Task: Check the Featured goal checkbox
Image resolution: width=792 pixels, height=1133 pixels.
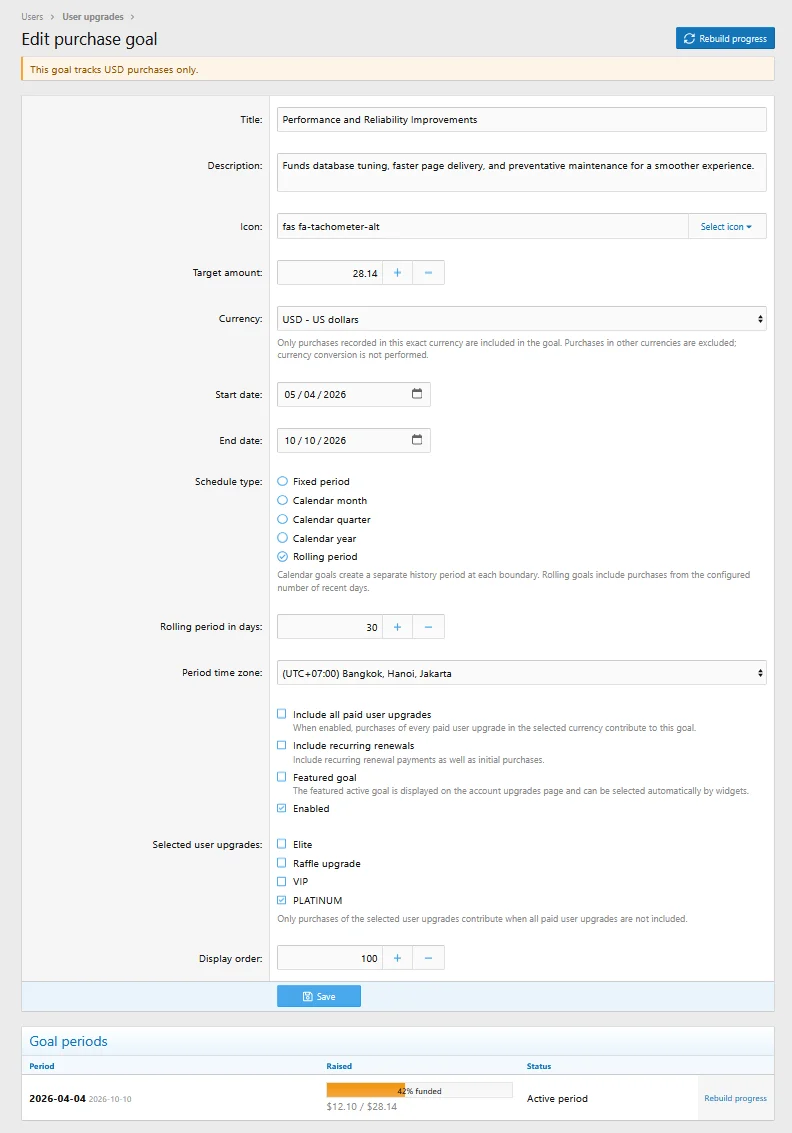Action: (282, 777)
